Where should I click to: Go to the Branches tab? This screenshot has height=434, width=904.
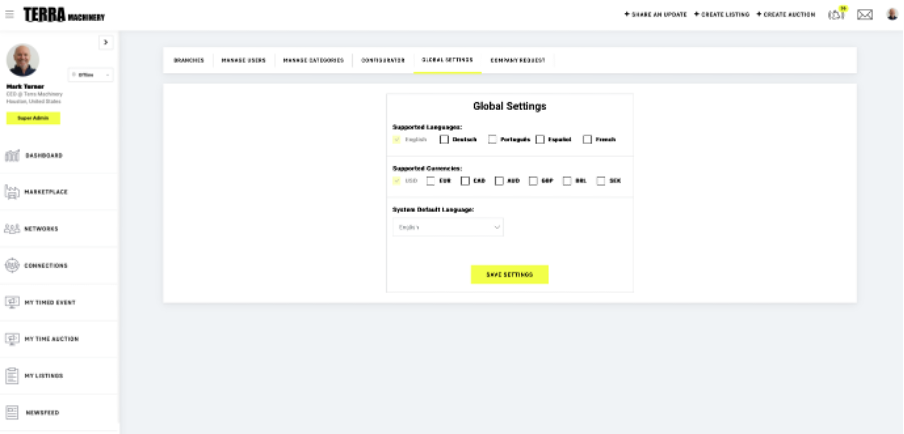(189, 60)
